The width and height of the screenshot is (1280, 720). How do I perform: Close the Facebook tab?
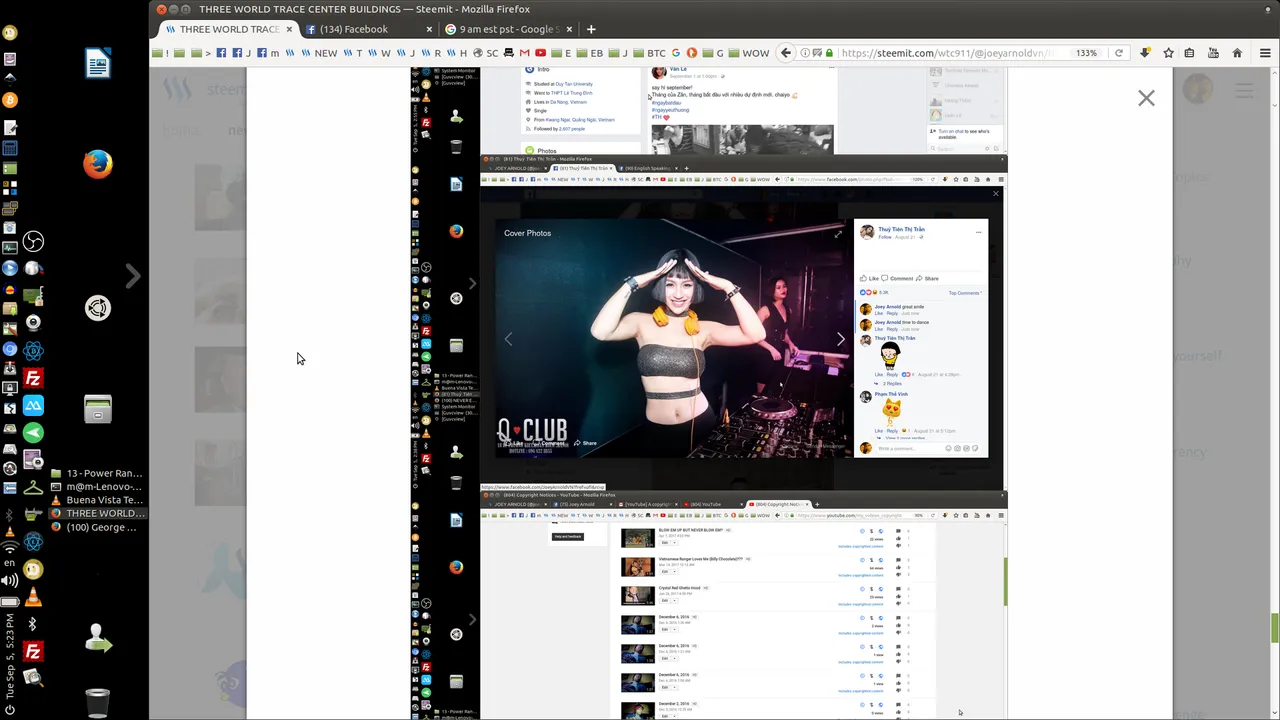429,29
